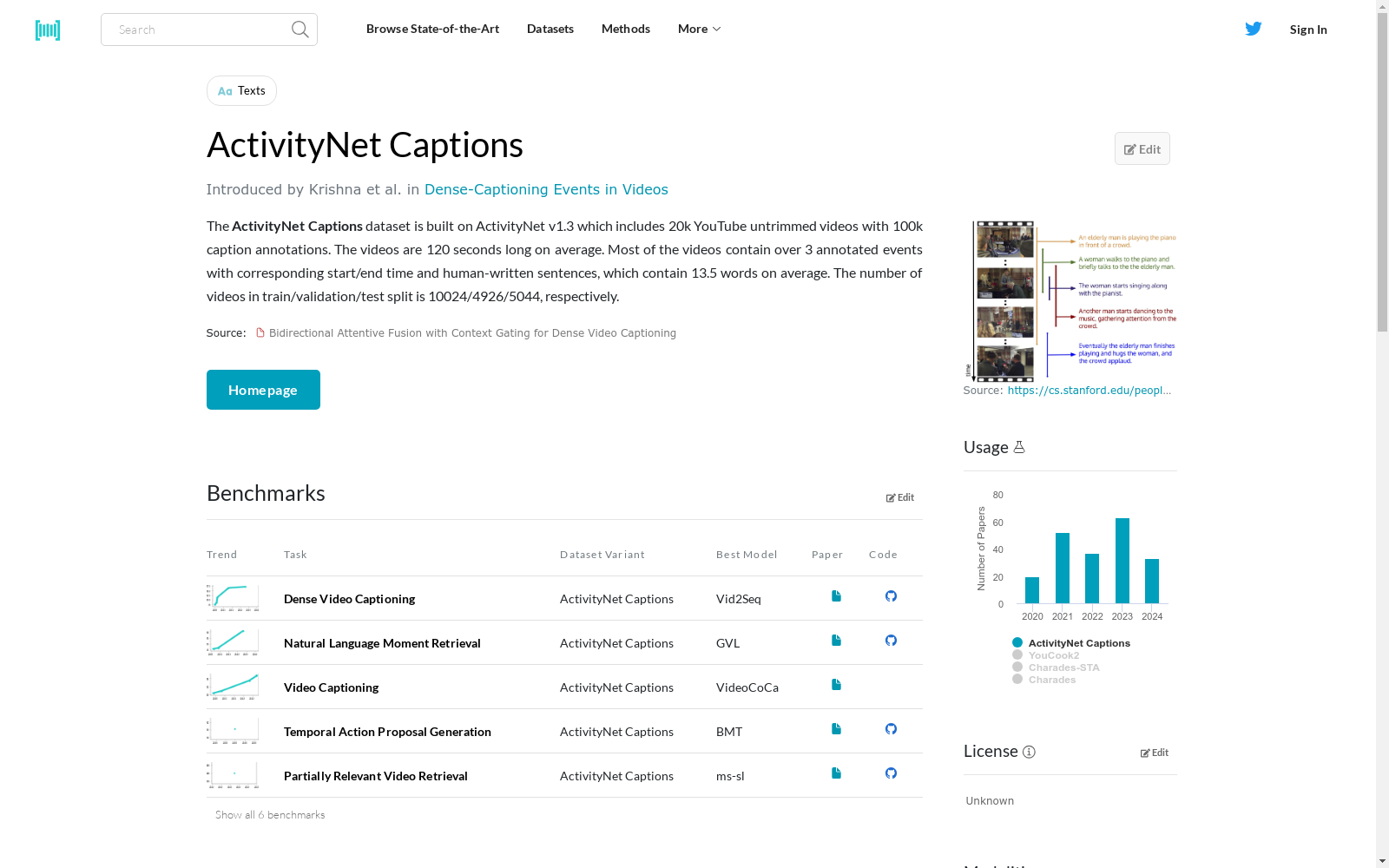1389x868 pixels.
Task: Click the Homepage button
Action: pyautogui.click(x=263, y=390)
